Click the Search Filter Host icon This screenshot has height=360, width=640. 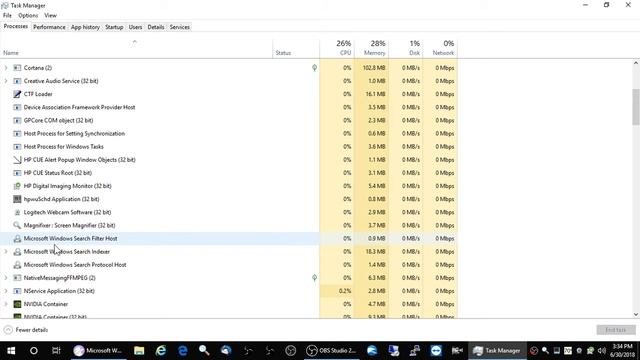click(17, 238)
